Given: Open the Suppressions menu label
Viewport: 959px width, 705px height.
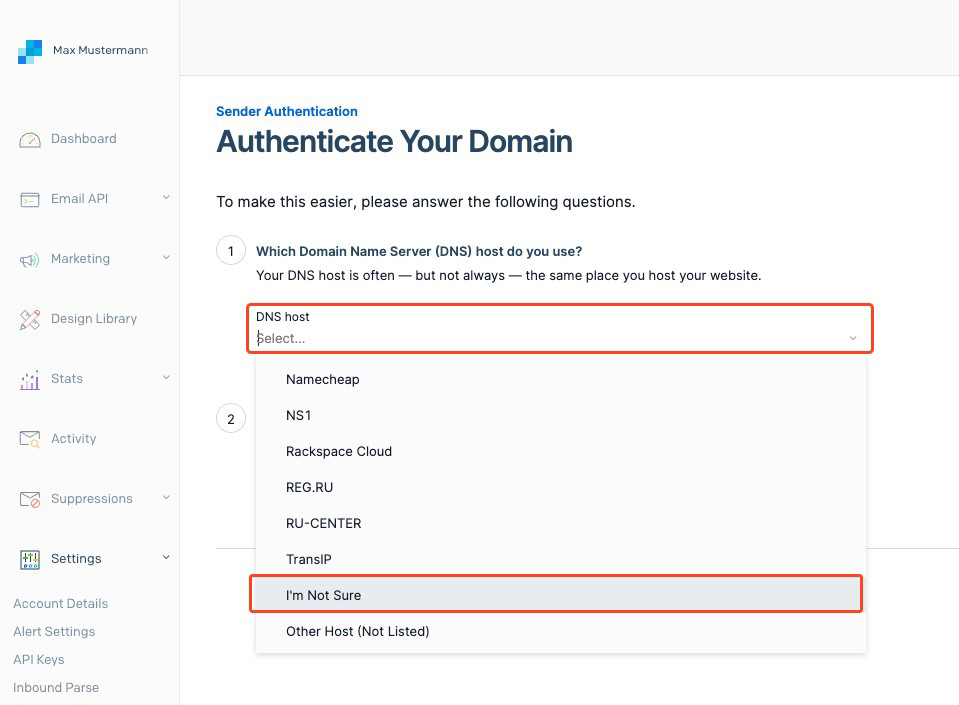Looking at the screenshot, I should pyautogui.click(x=92, y=498).
